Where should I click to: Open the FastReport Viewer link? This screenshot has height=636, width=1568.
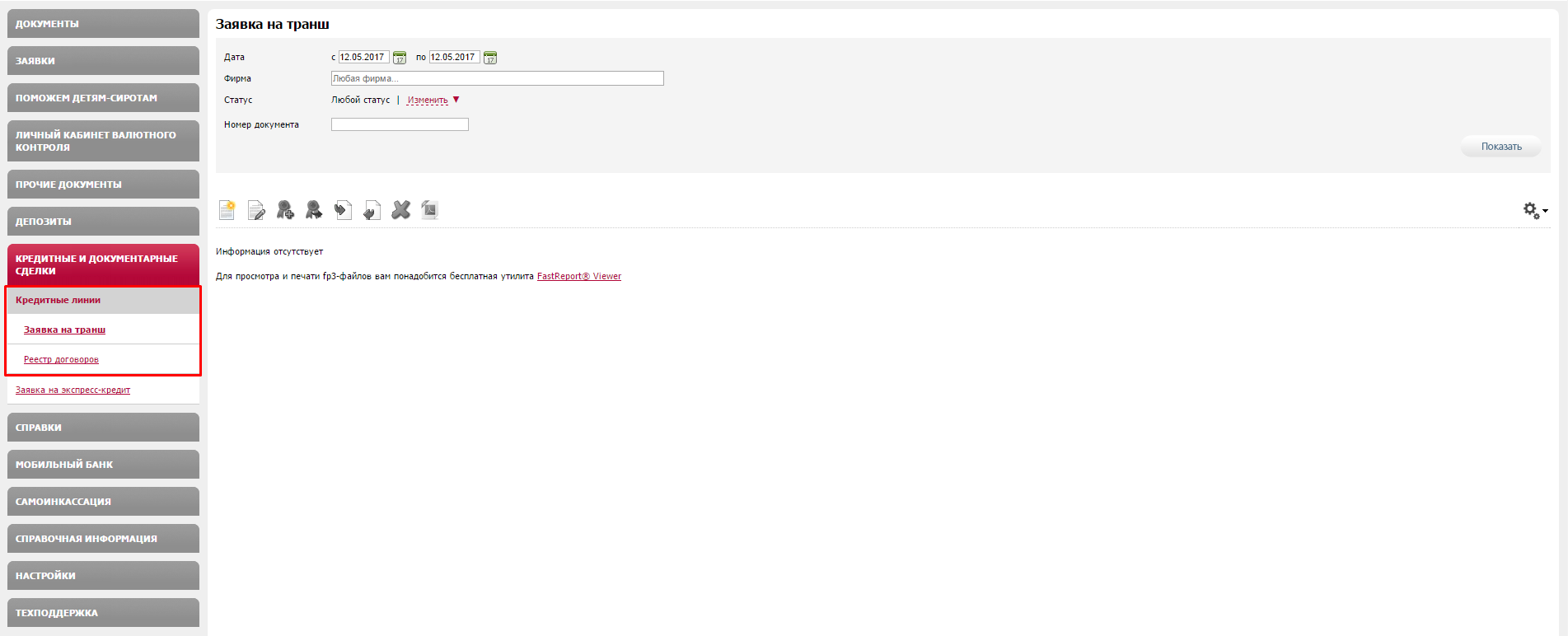pos(579,276)
